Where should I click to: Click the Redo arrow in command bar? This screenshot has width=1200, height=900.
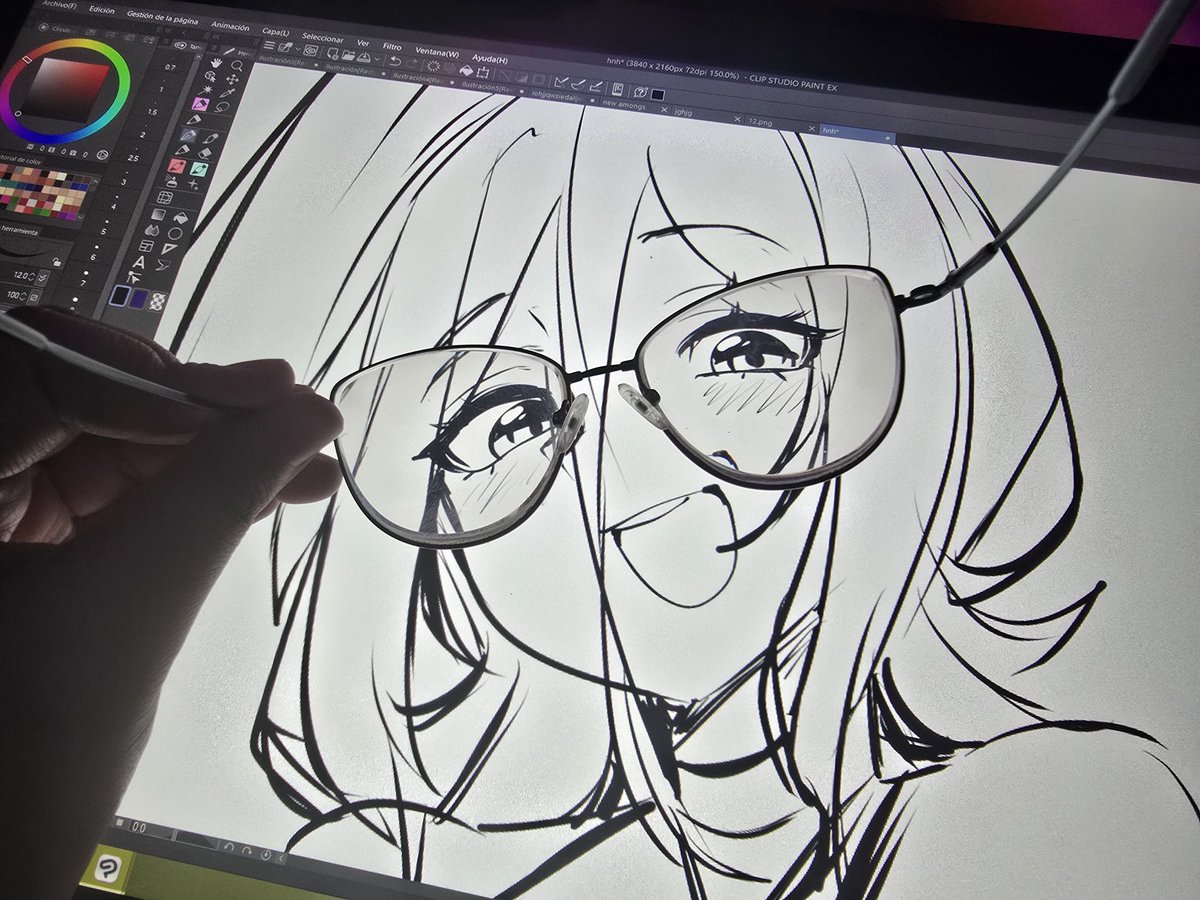[x=412, y=63]
